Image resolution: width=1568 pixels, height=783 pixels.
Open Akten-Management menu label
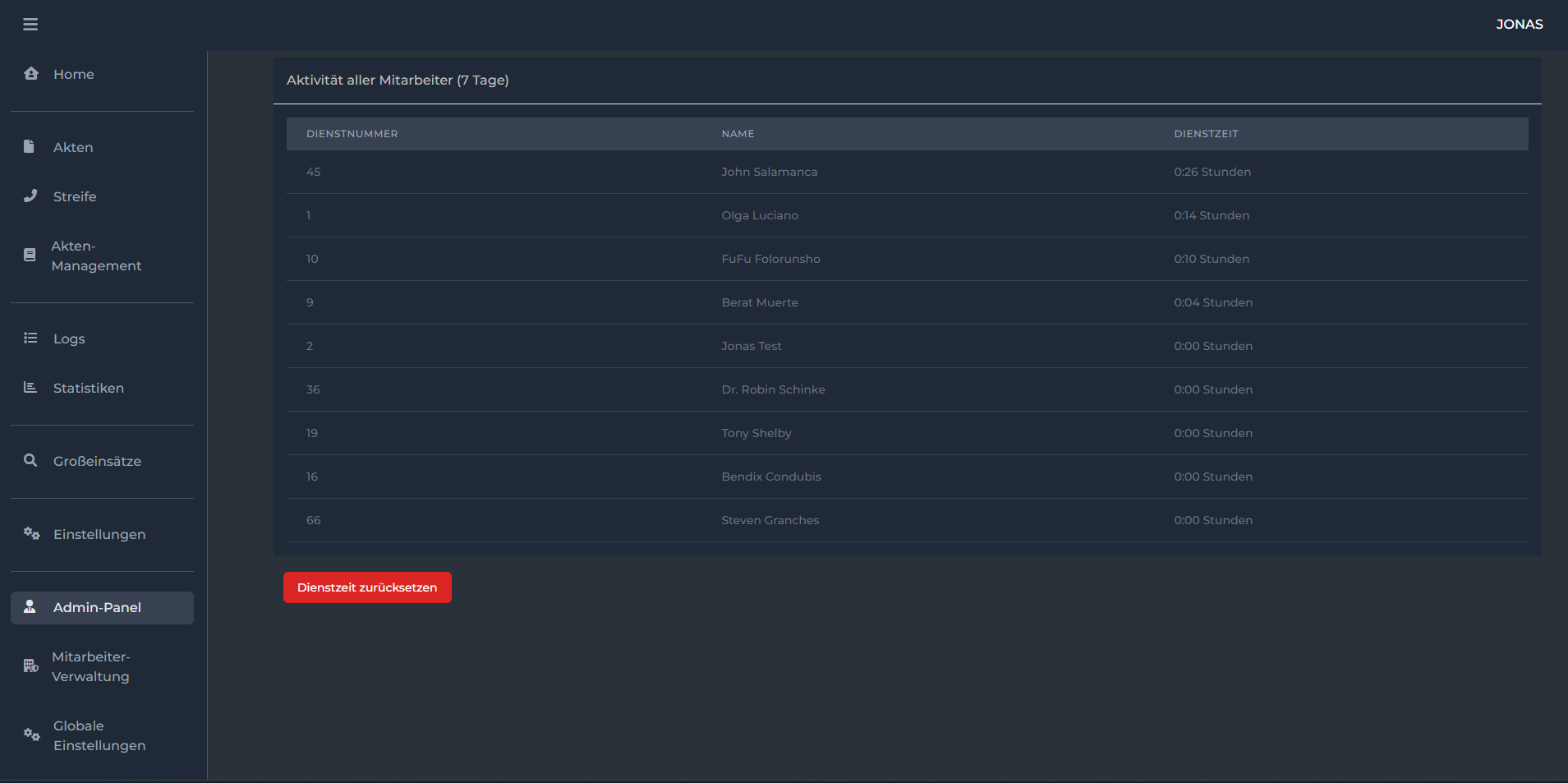pyautogui.click(x=96, y=256)
